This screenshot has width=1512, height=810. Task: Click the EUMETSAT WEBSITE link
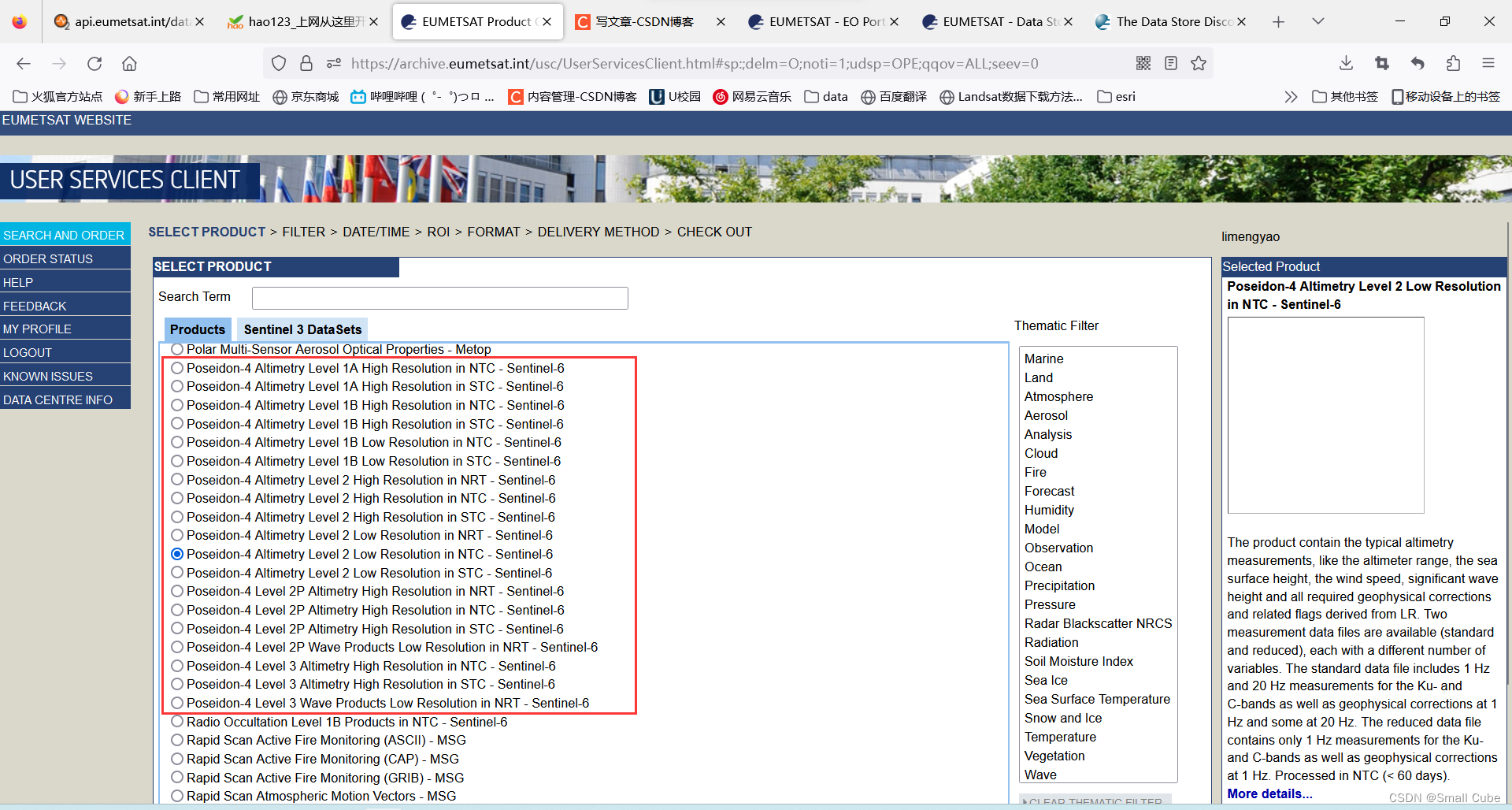point(67,120)
